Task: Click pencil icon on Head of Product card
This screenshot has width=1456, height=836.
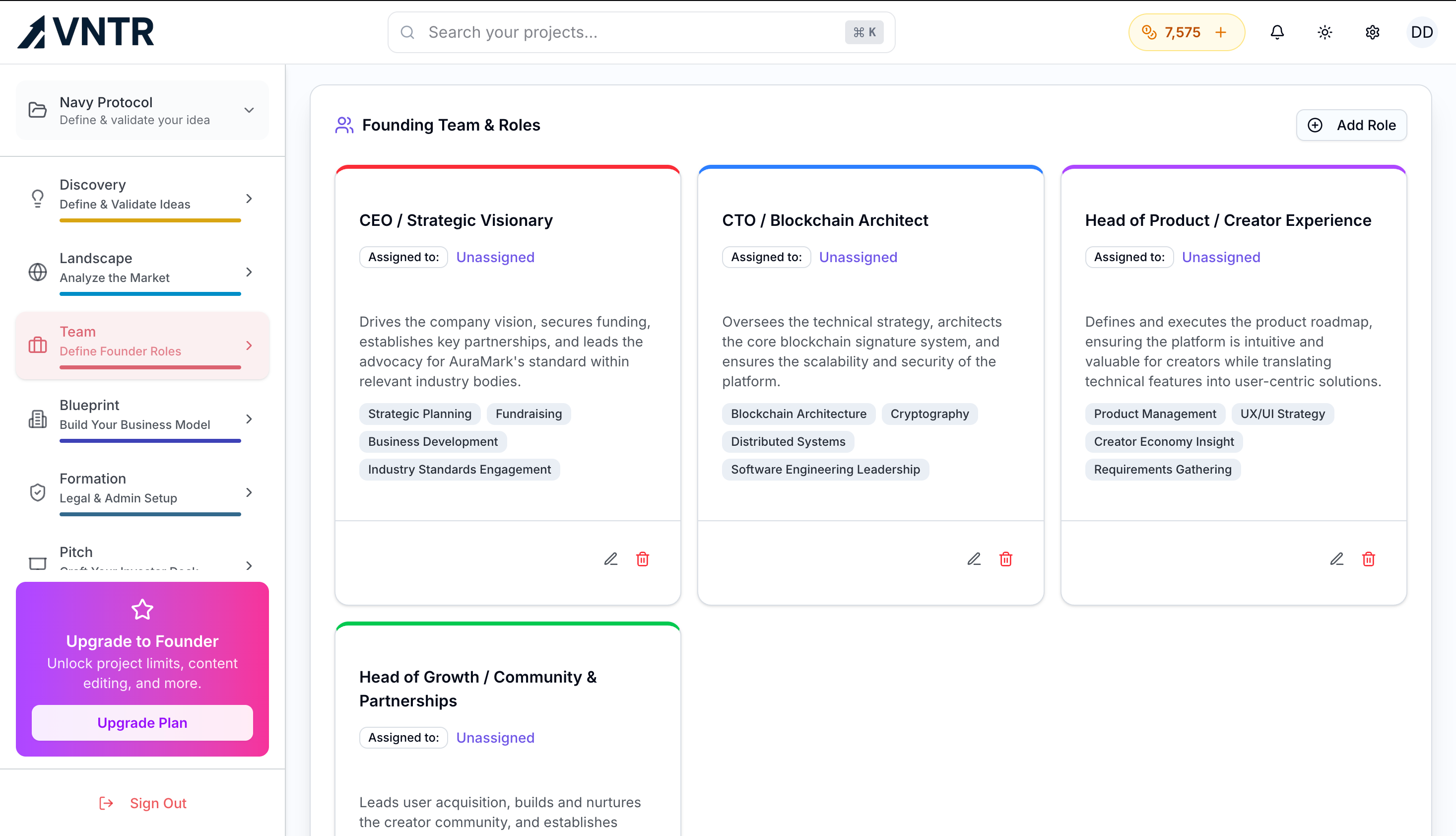Action: click(x=1336, y=558)
